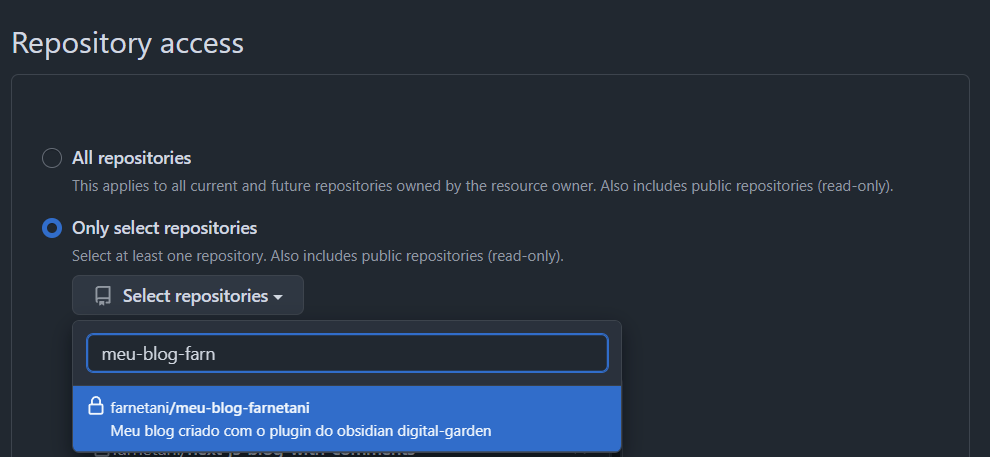Viewport: 990px width, 457px height.
Task: Click the "All repositories" label text
Action: tap(131, 158)
